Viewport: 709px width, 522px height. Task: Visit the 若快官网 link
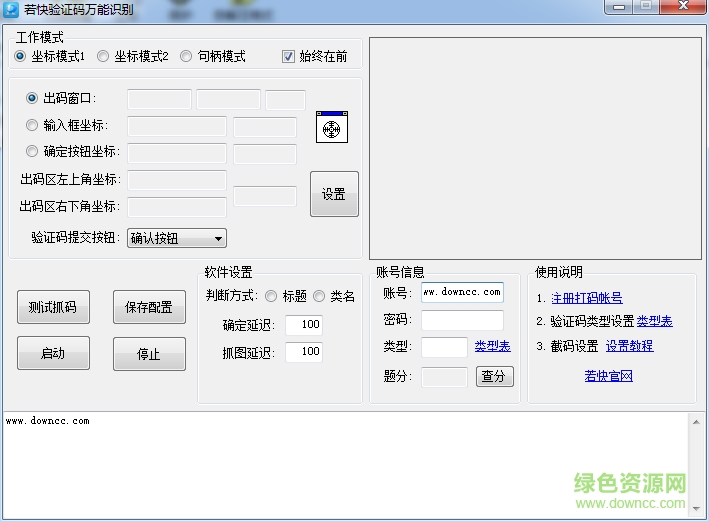point(608,375)
